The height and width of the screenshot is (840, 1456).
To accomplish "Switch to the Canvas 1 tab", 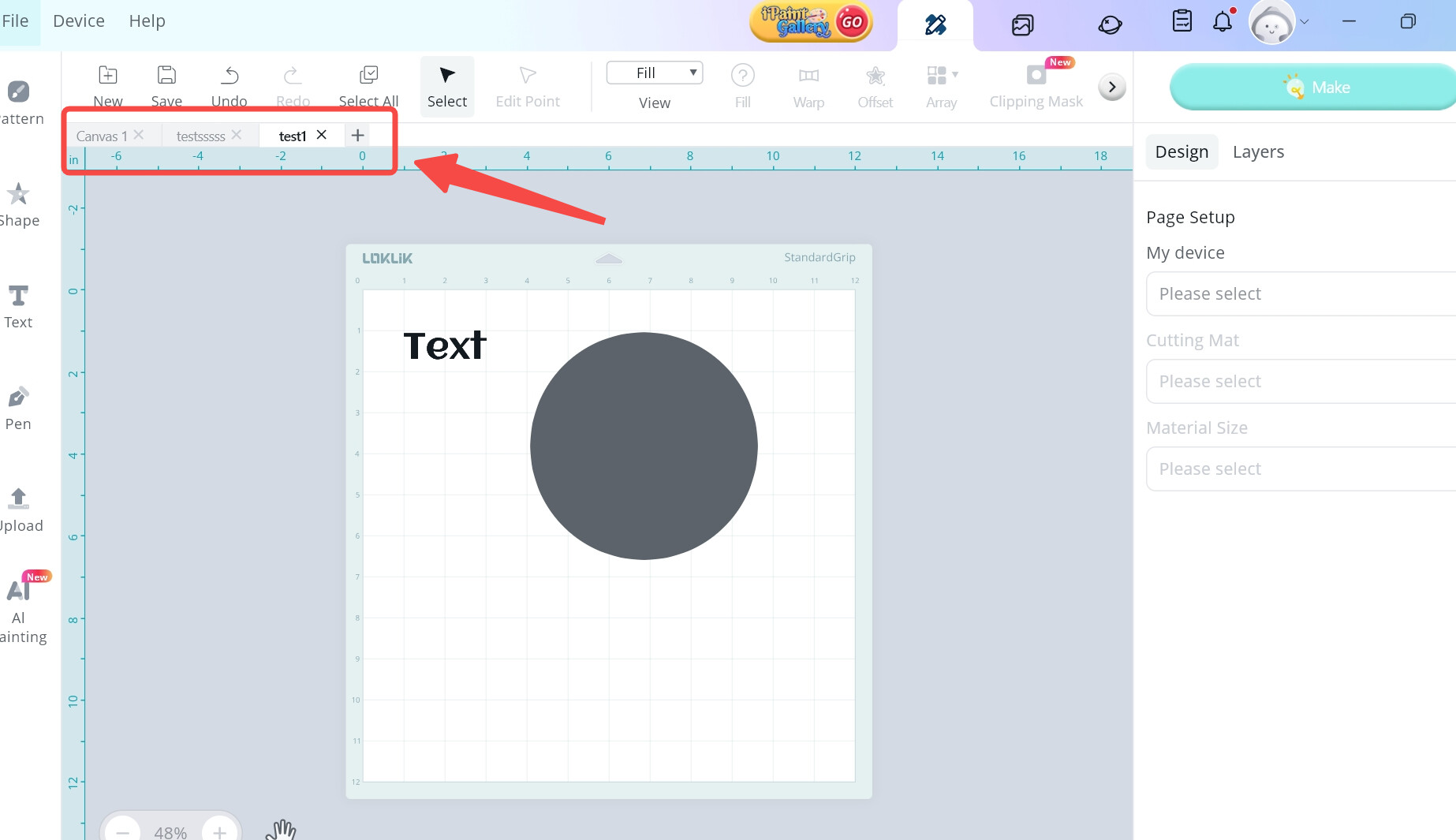I will [101, 136].
